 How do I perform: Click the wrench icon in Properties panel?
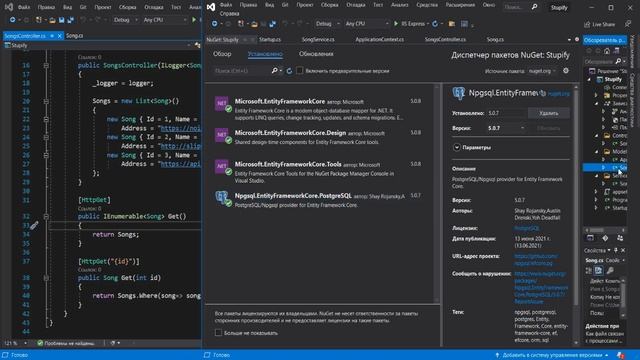pos(610,270)
